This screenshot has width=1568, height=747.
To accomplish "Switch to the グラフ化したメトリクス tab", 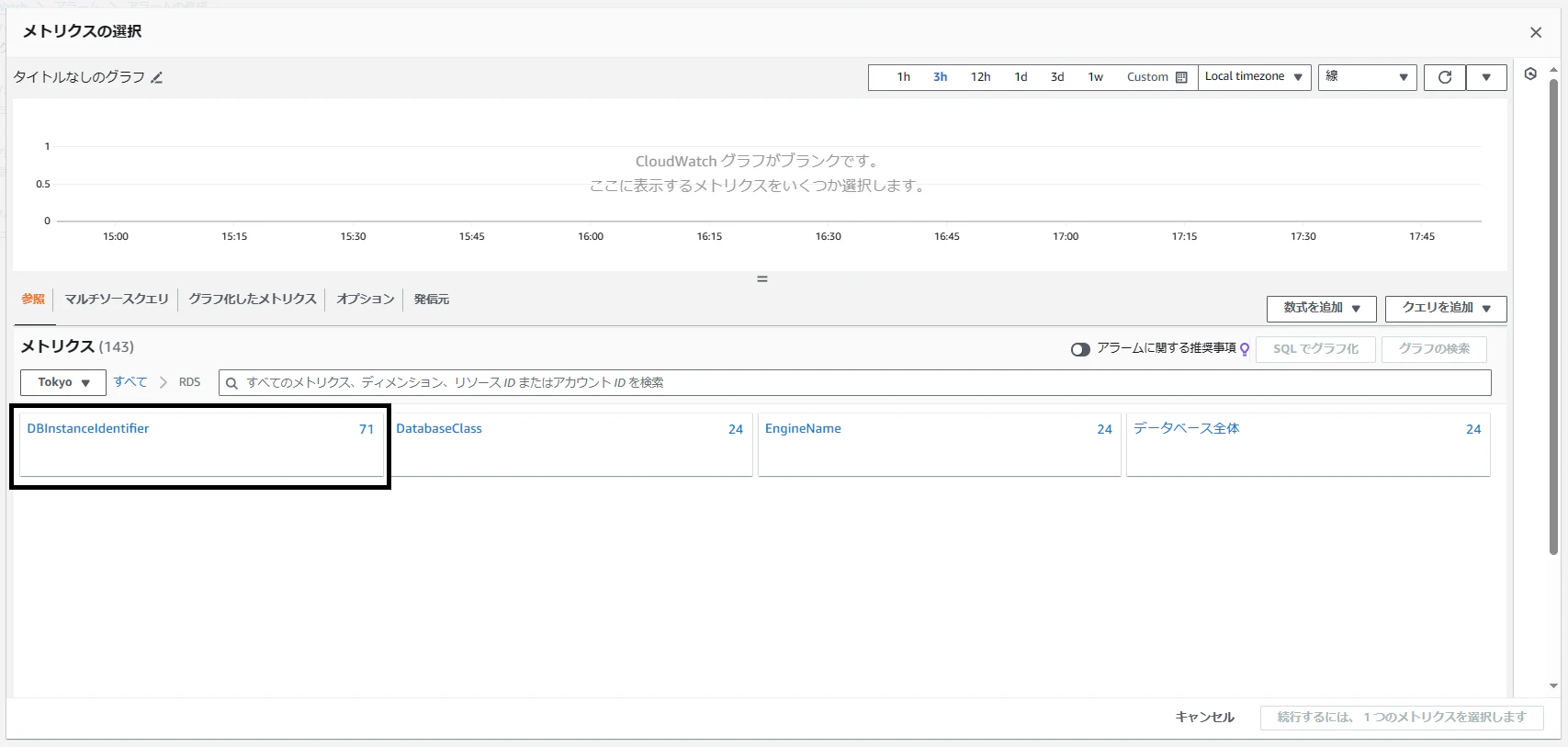I will pos(253,300).
